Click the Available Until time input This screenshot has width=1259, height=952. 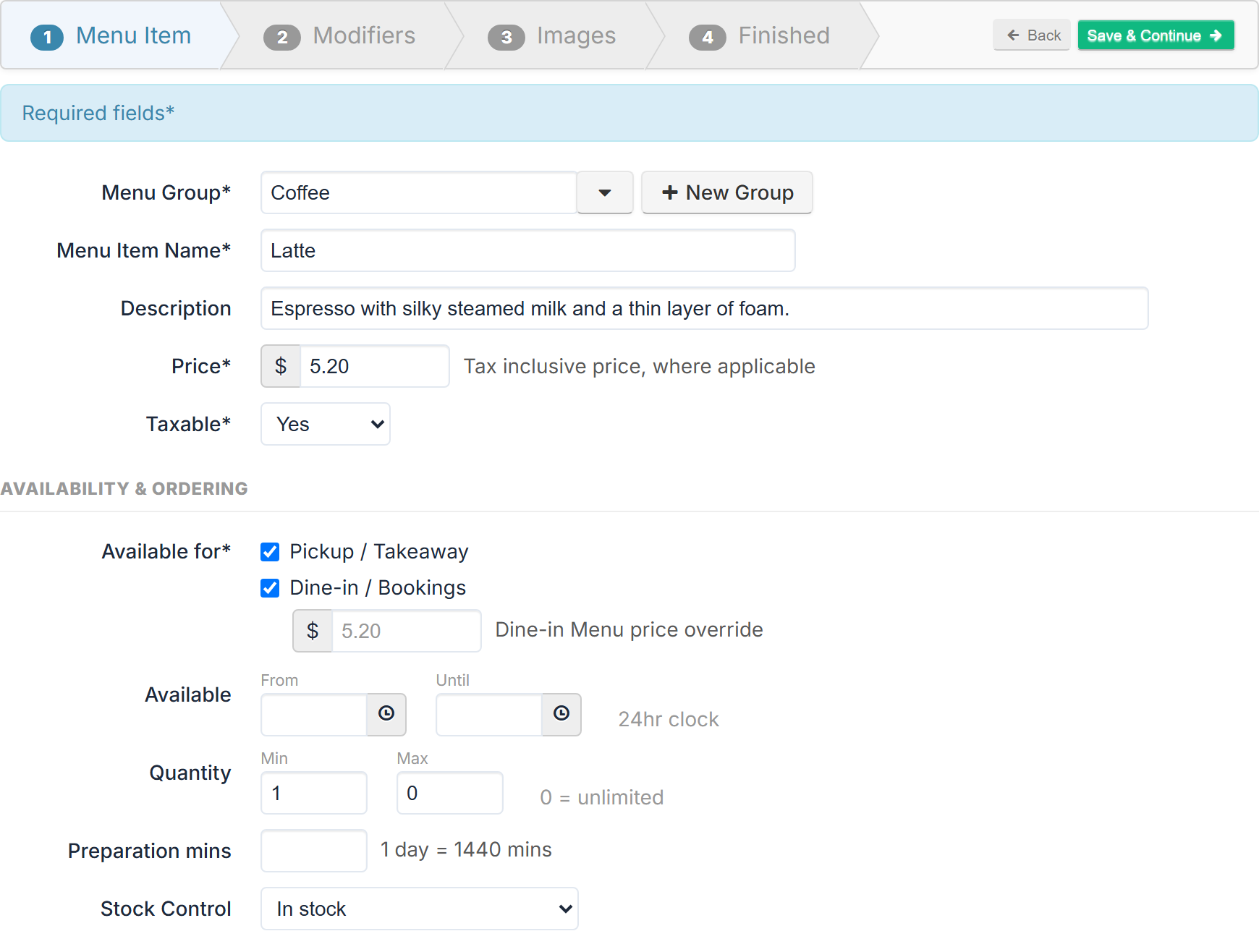point(489,715)
